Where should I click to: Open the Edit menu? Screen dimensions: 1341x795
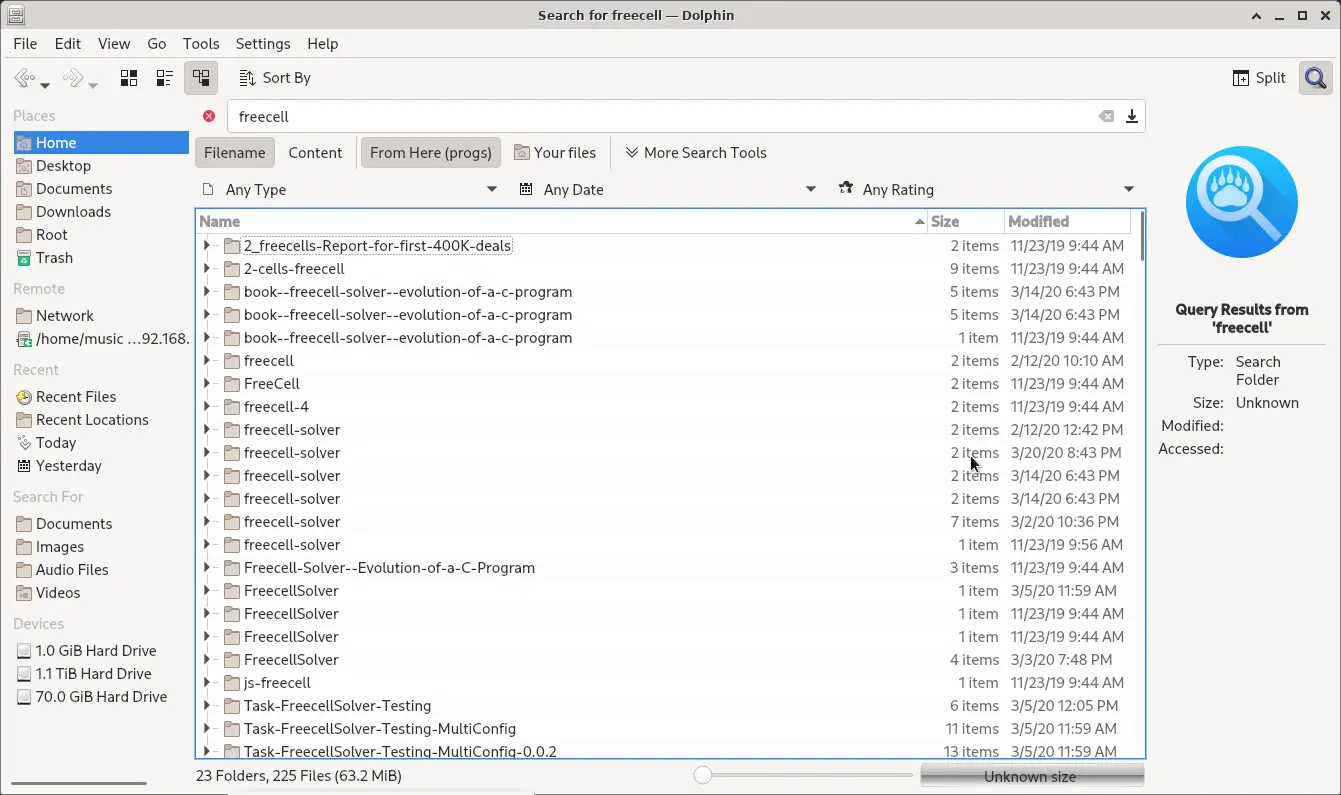[68, 44]
